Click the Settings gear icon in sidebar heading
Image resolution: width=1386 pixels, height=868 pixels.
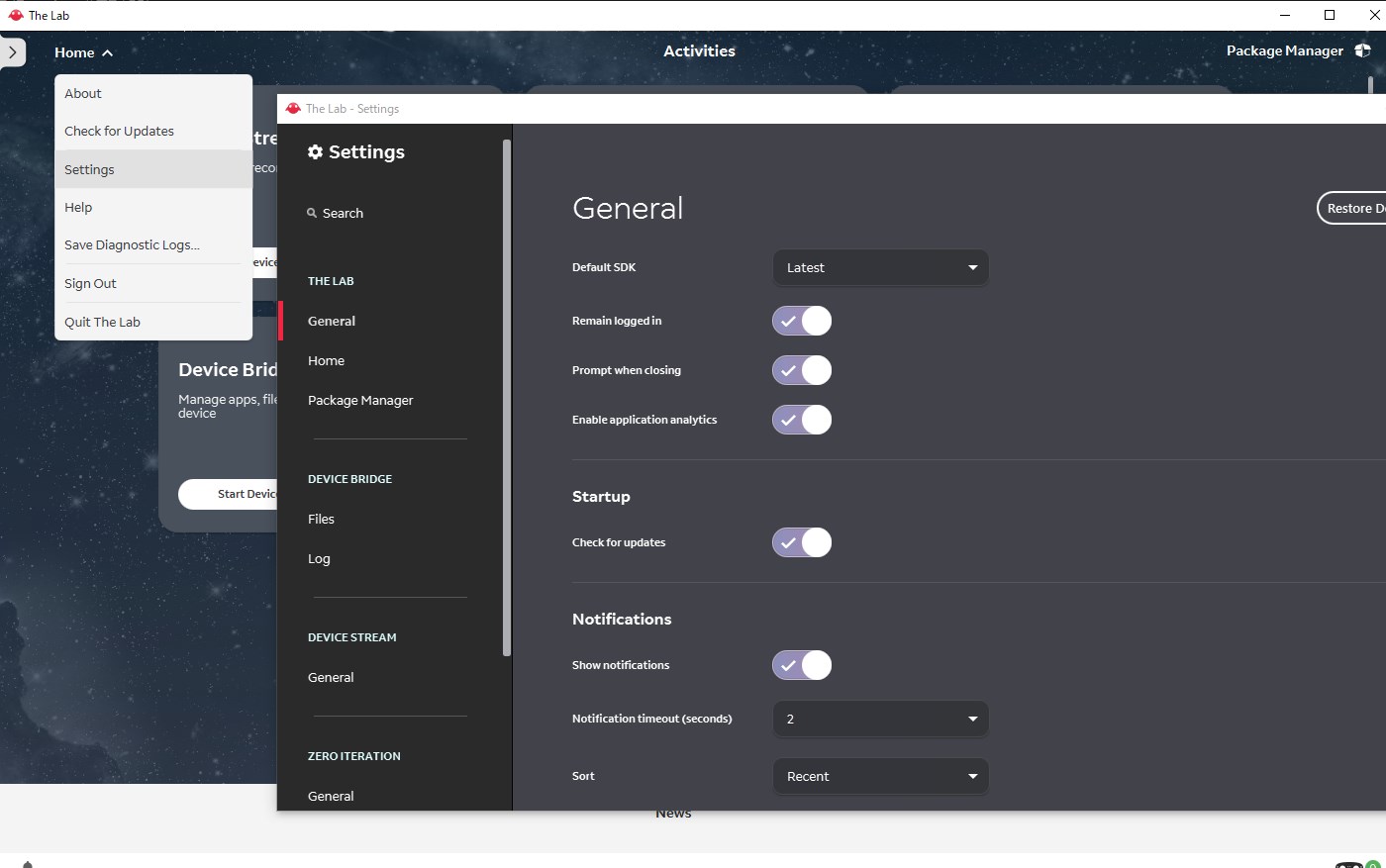(315, 151)
